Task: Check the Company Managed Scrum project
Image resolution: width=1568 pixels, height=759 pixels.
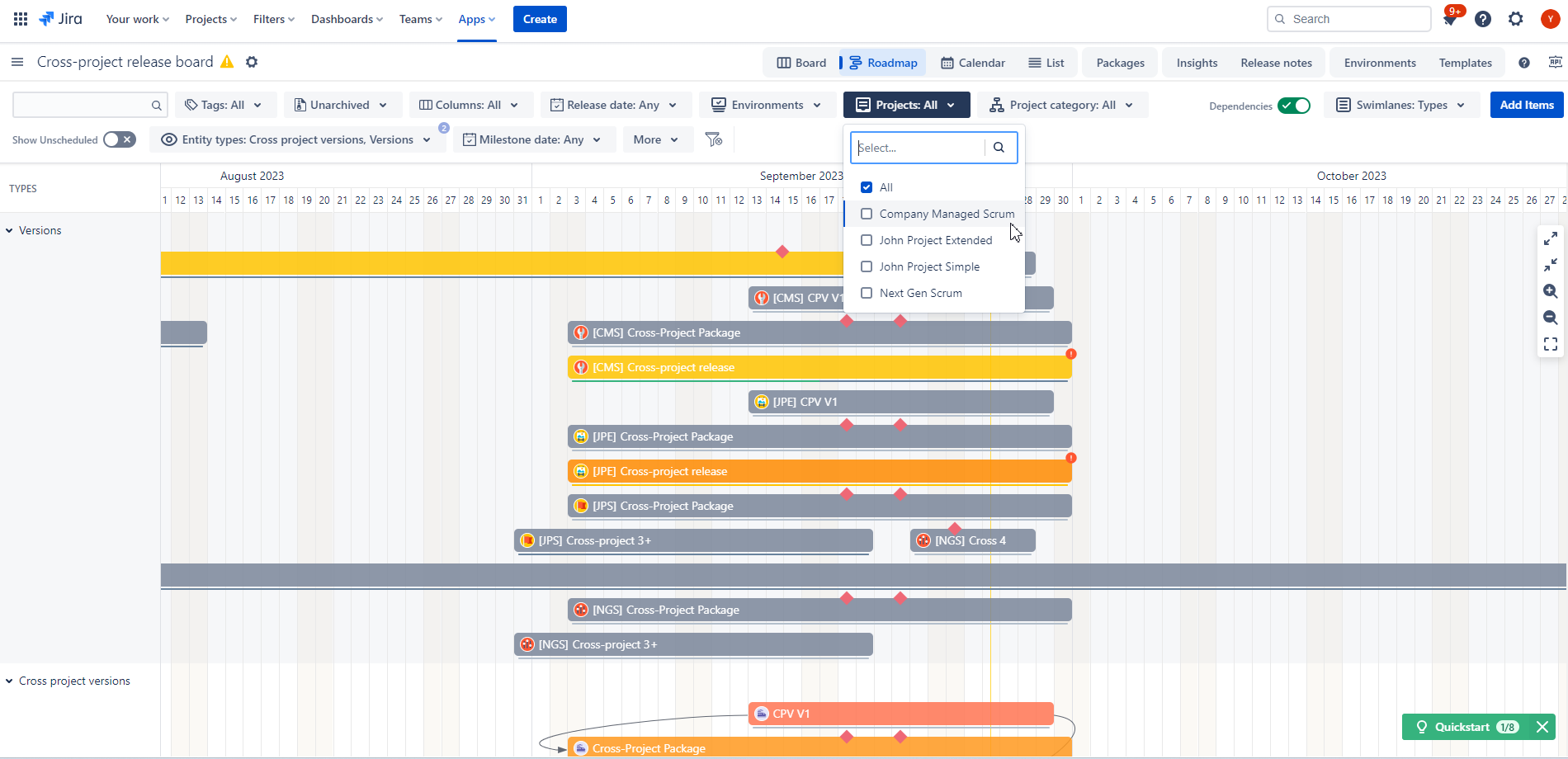Action: [x=867, y=214]
